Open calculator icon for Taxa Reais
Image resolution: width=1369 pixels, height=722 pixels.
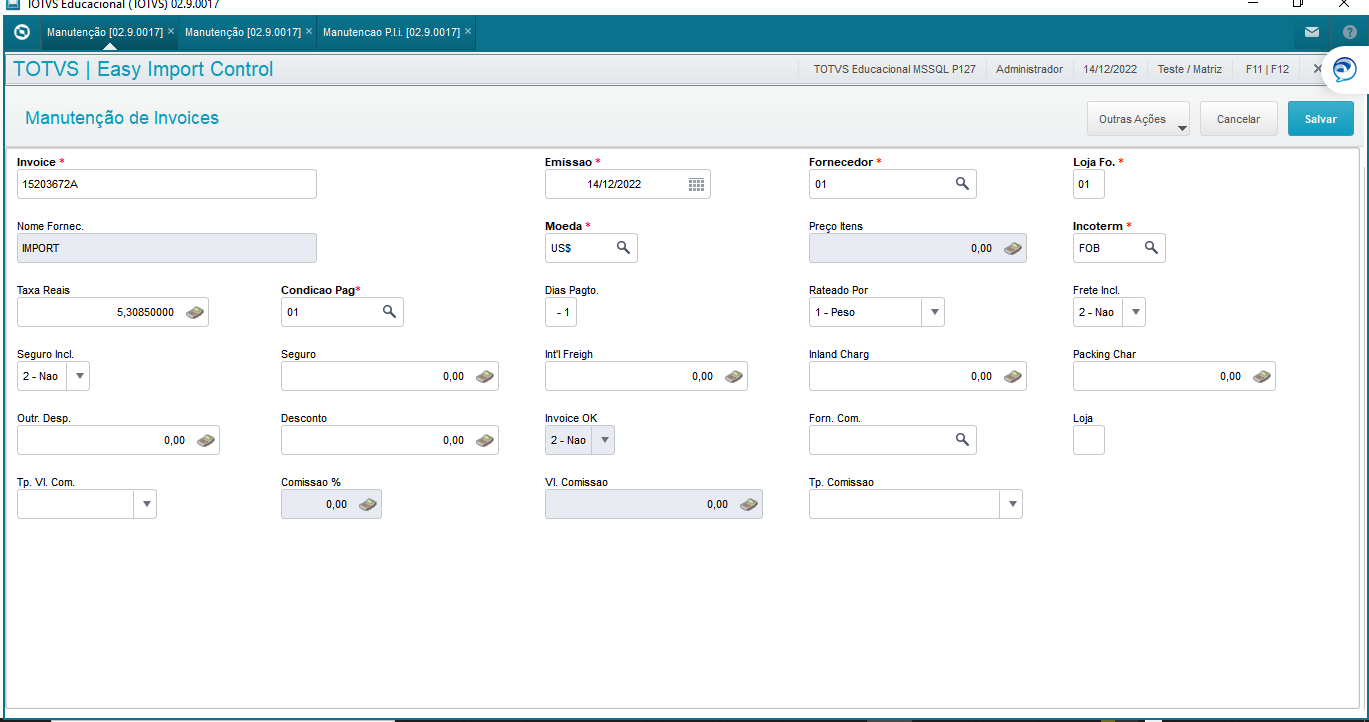click(195, 312)
